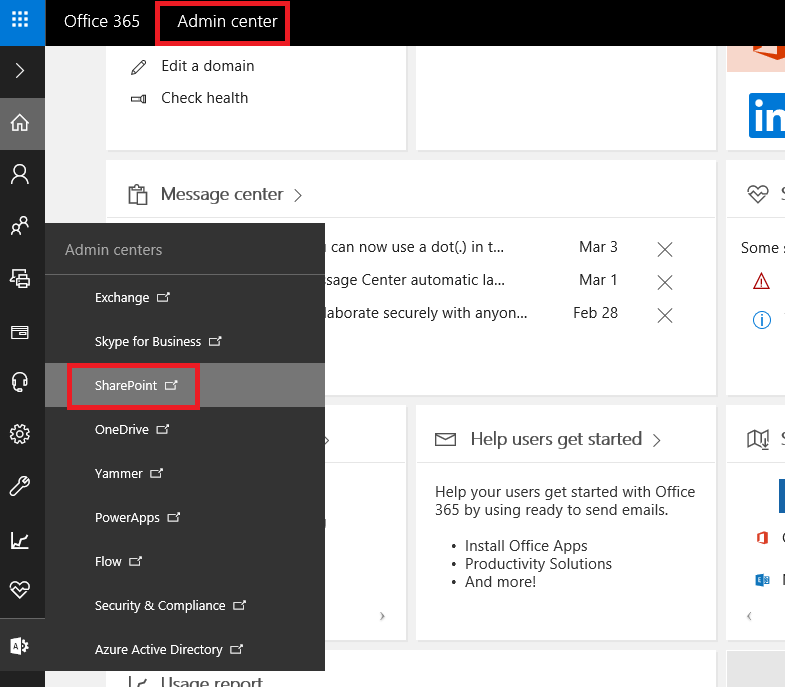Image resolution: width=785 pixels, height=687 pixels.
Task: Click the Edit a domain pencil icon
Action: pos(139,67)
